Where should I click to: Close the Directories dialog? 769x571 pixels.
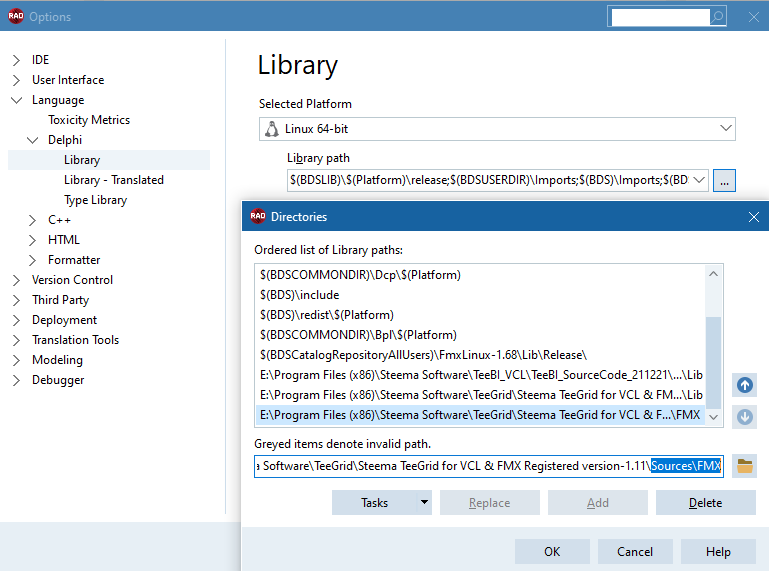[x=754, y=216]
